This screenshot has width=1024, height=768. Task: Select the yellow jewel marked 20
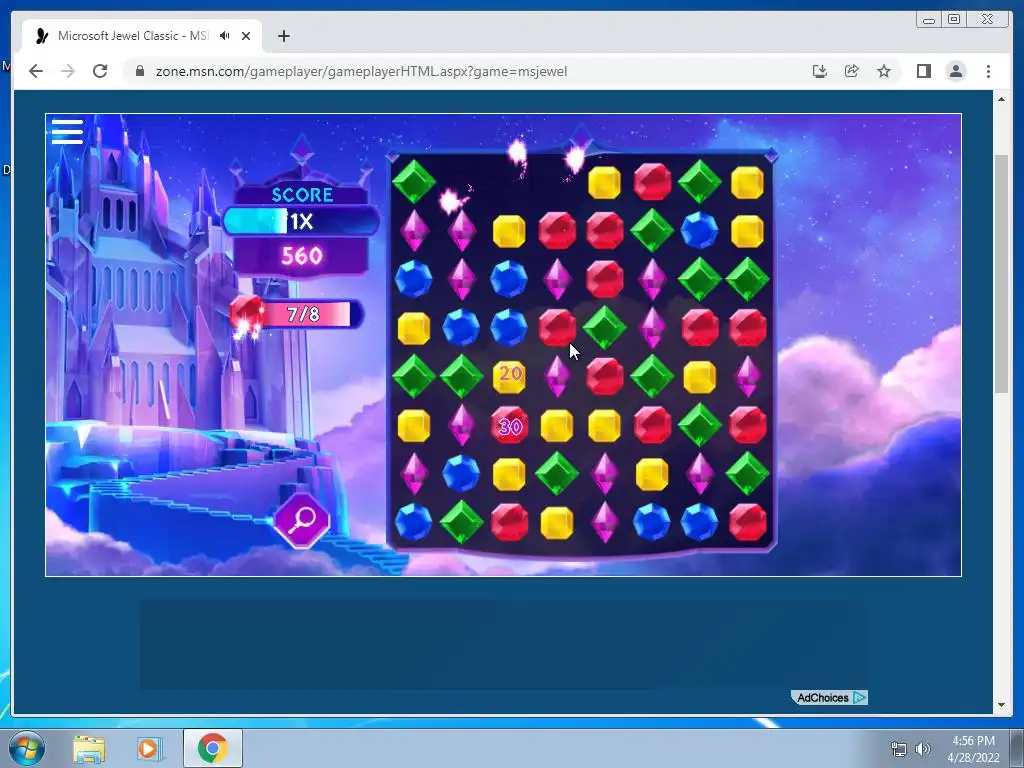coord(509,376)
